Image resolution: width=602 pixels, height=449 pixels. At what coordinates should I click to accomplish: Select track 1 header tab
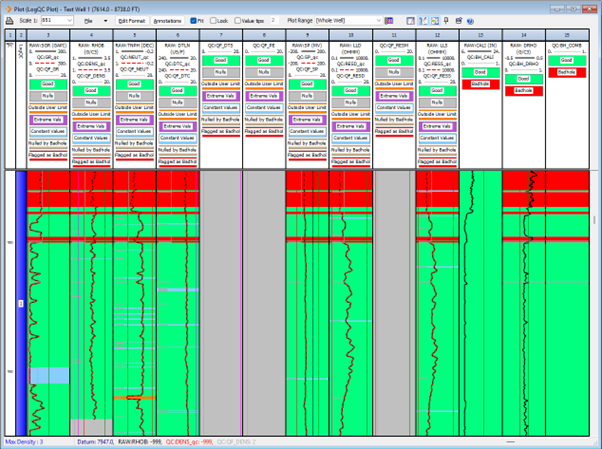click(x=10, y=35)
